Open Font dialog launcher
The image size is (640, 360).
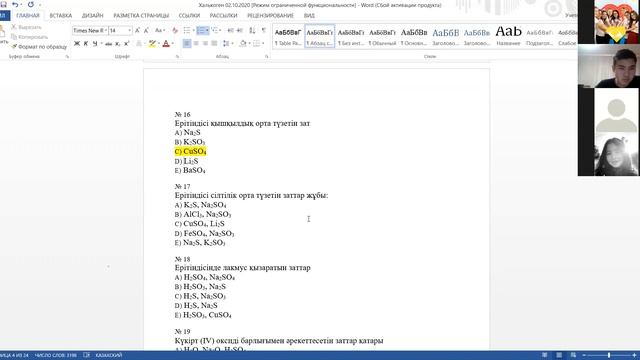click(x=177, y=57)
